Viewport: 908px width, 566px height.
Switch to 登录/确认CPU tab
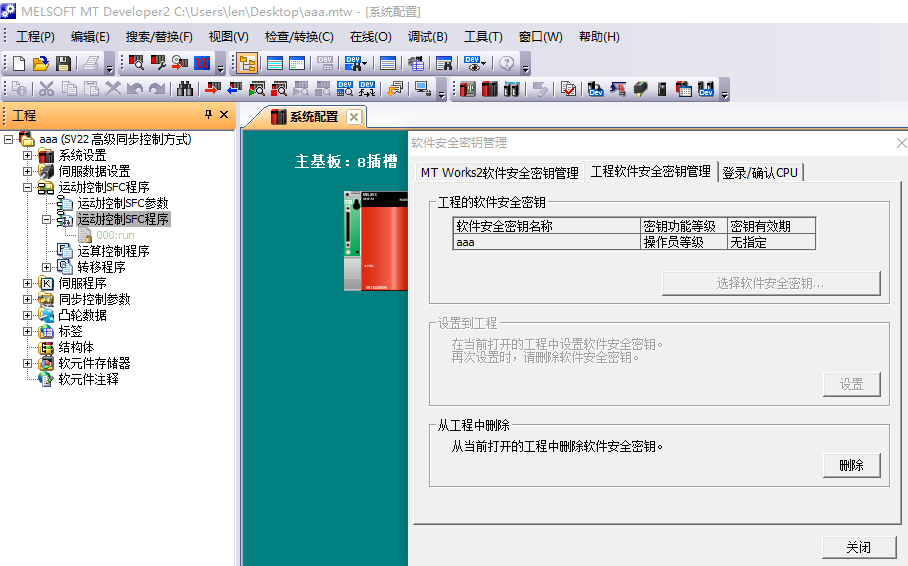pyautogui.click(x=760, y=172)
